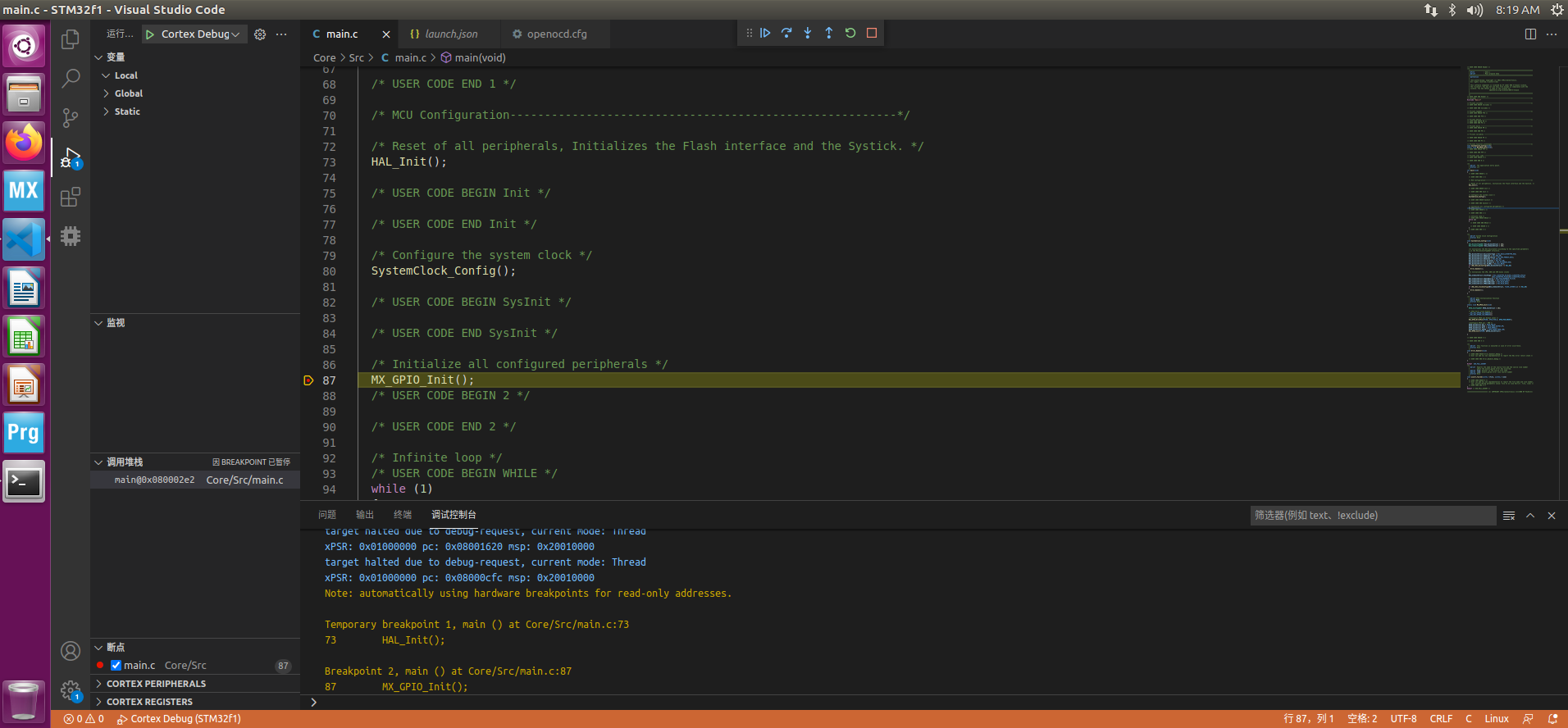Open launch.json via configuration gear

click(260, 34)
